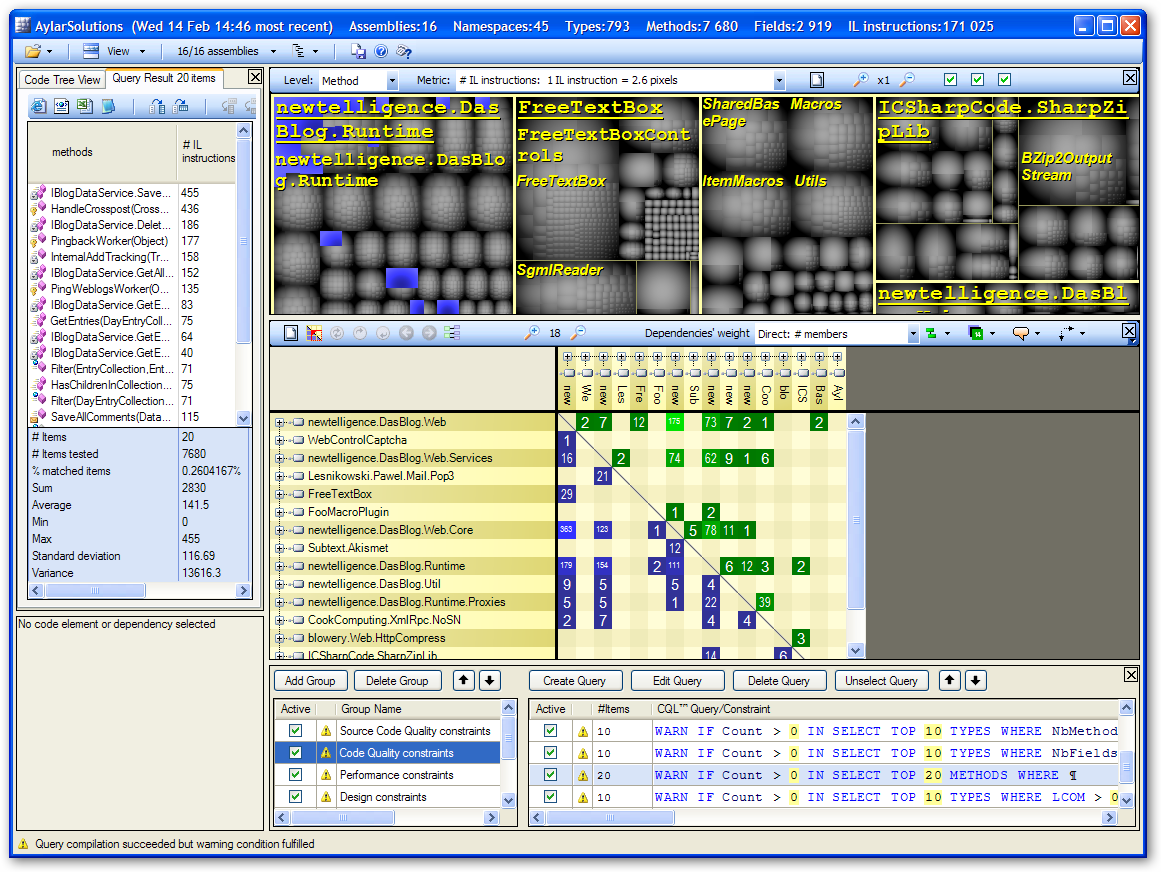The image size is (1161, 872).
Task: Uncheck Active box of TOP 20 METHODS query
Action: click(x=550, y=775)
